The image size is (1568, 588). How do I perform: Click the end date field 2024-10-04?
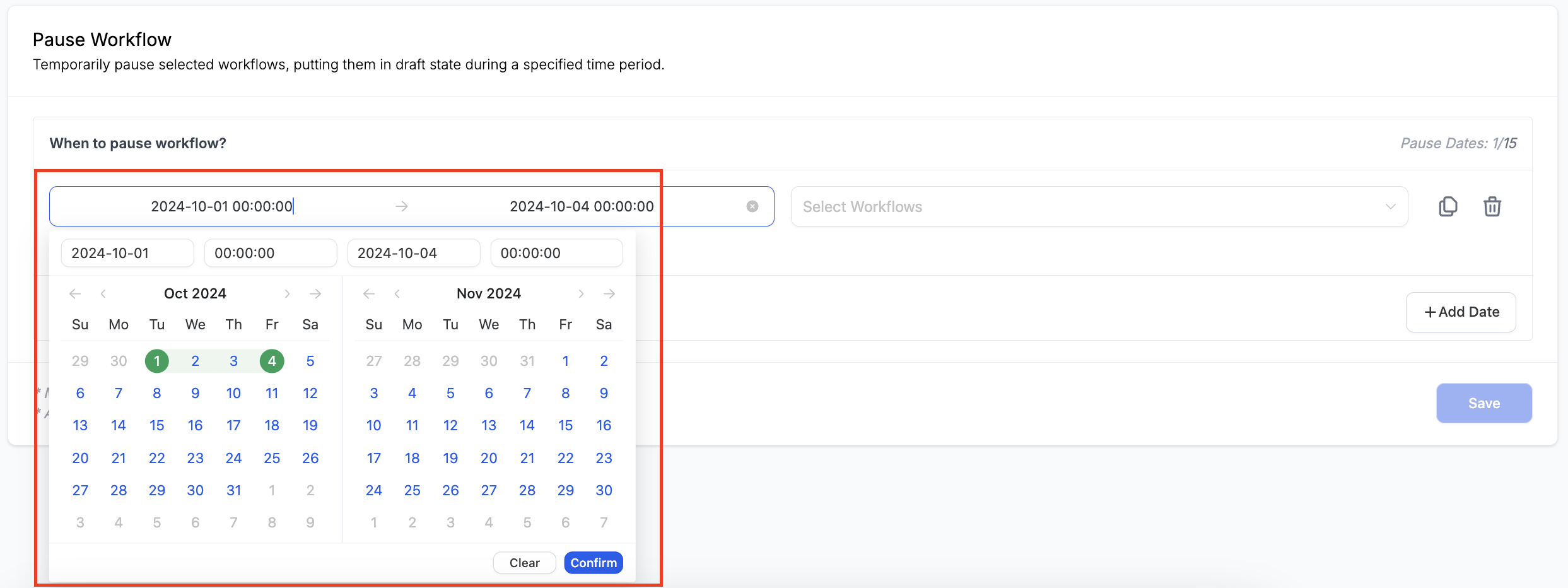coord(414,253)
